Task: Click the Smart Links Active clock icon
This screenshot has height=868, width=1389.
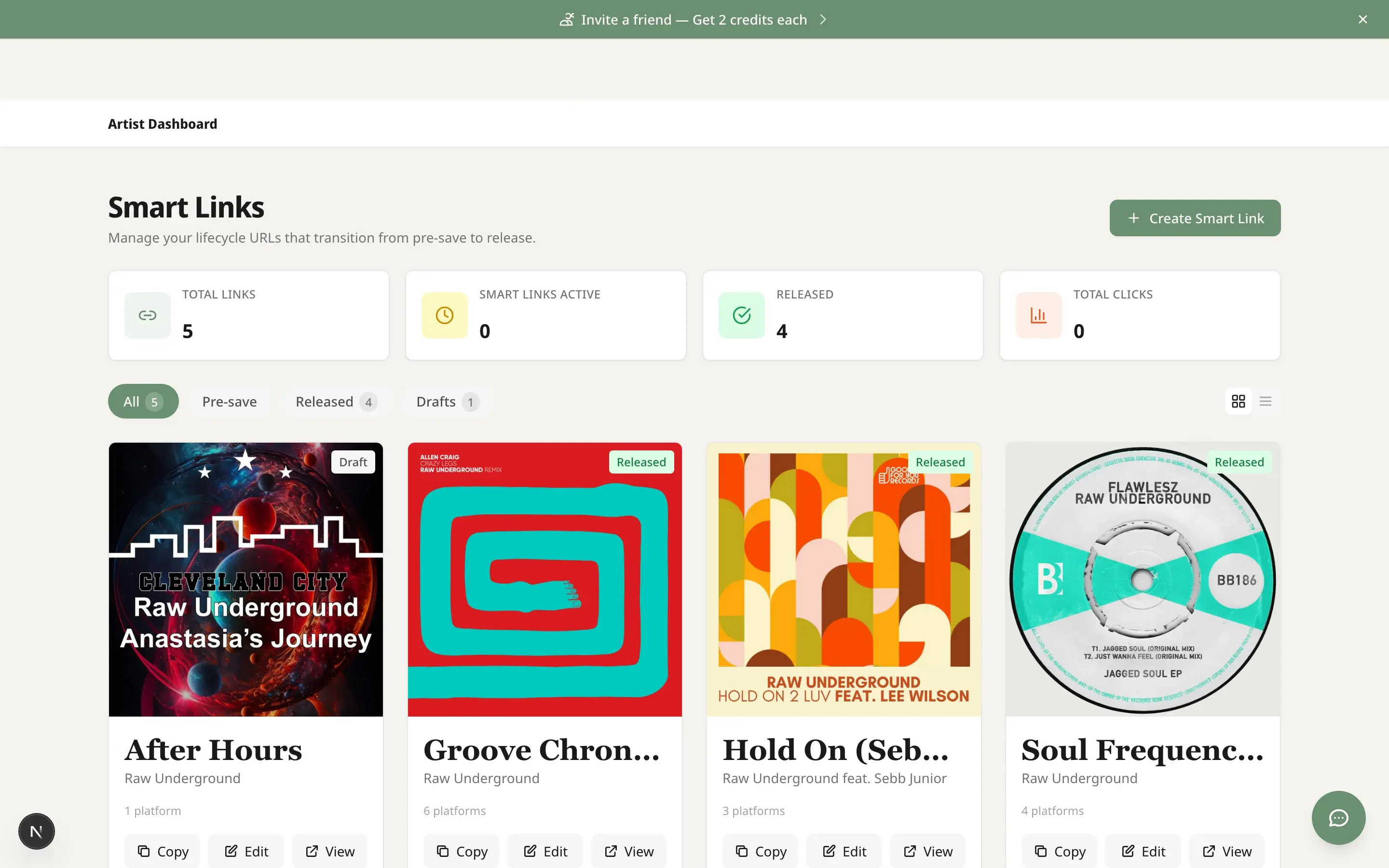Action: tap(444, 315)
